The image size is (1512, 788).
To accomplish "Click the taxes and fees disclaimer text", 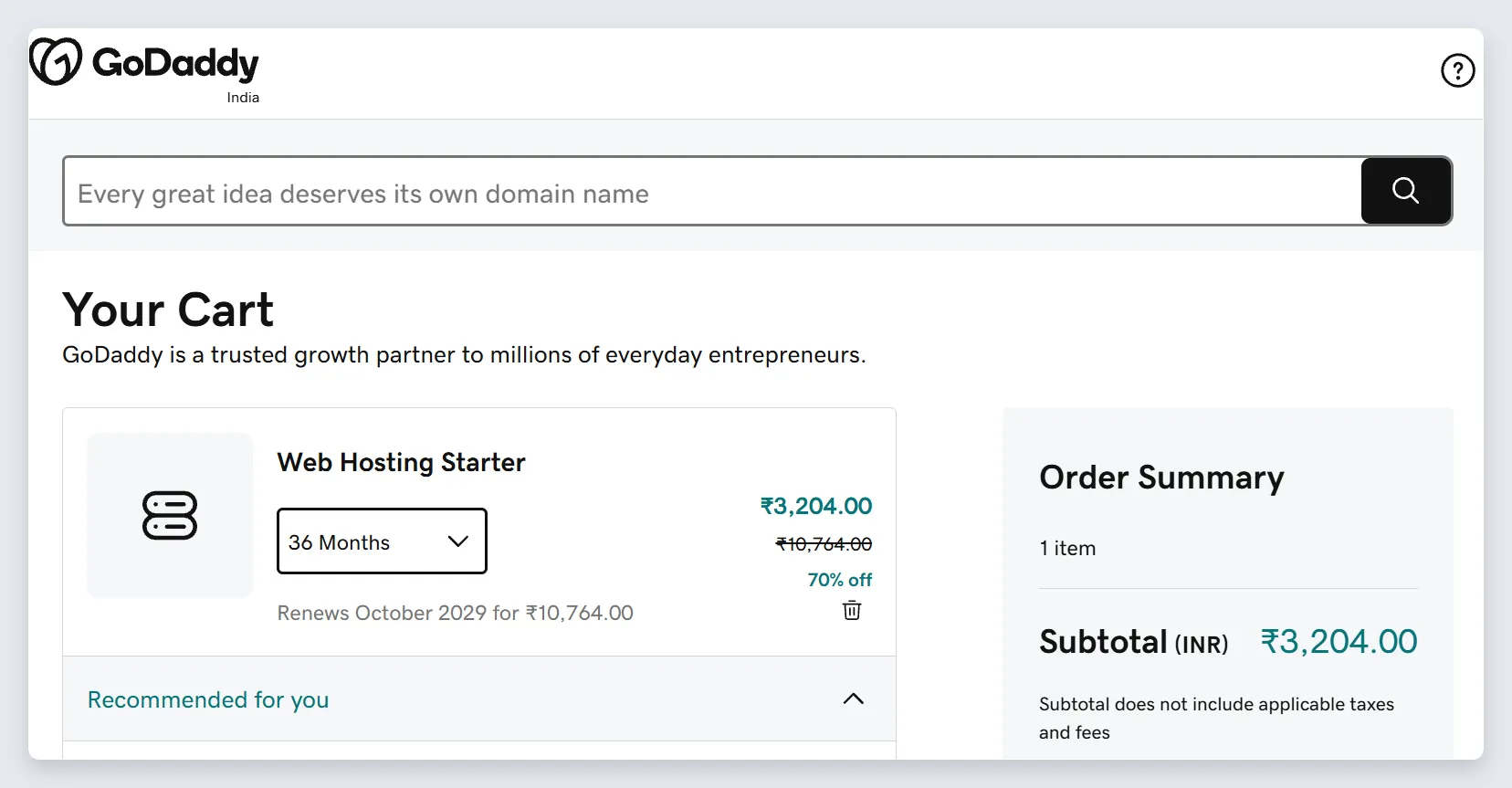I will click(x=1216, y=718).
